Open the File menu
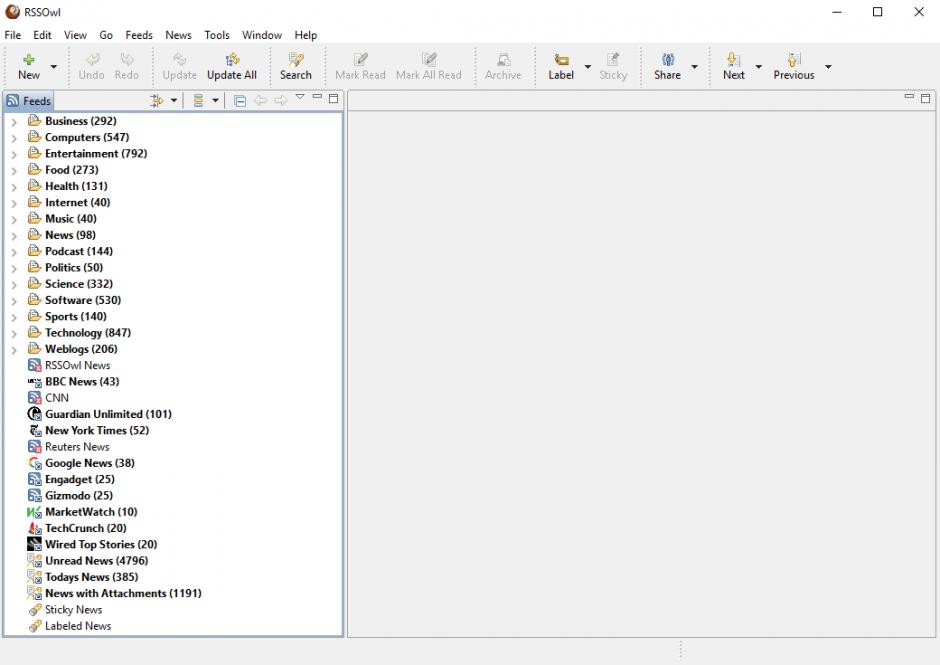Image resolution: width=940 pixels, height=665 pixels. coord(13,35)
